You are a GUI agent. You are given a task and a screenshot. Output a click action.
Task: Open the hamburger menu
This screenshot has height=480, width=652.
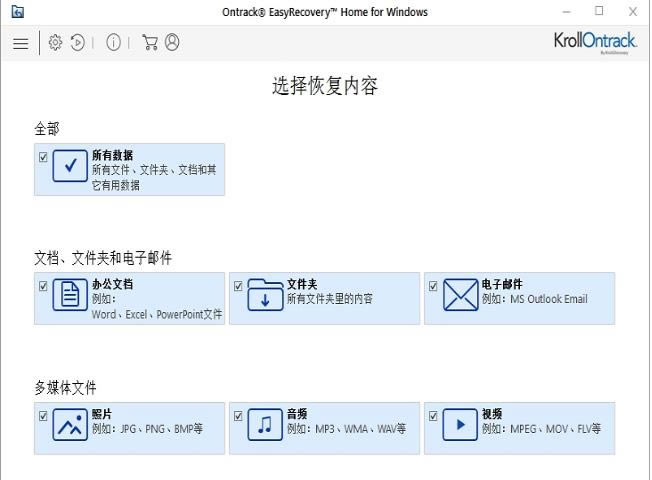point(20,43)
